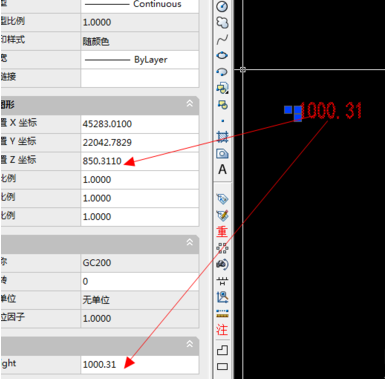Screen dimensions: 385x379
Task: Collapse the geometry section chevron above X coordinate
Action: [190, 104]
